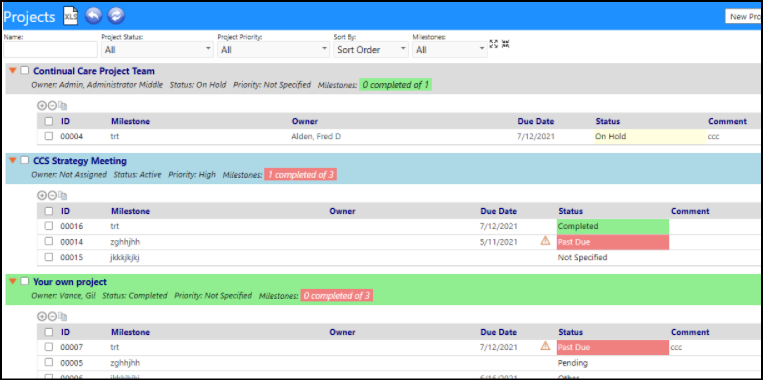Select all milestones in Your own project table
The width and height of the screenshot is (763, 380).
pyautogui.click(x=49, y=332)
